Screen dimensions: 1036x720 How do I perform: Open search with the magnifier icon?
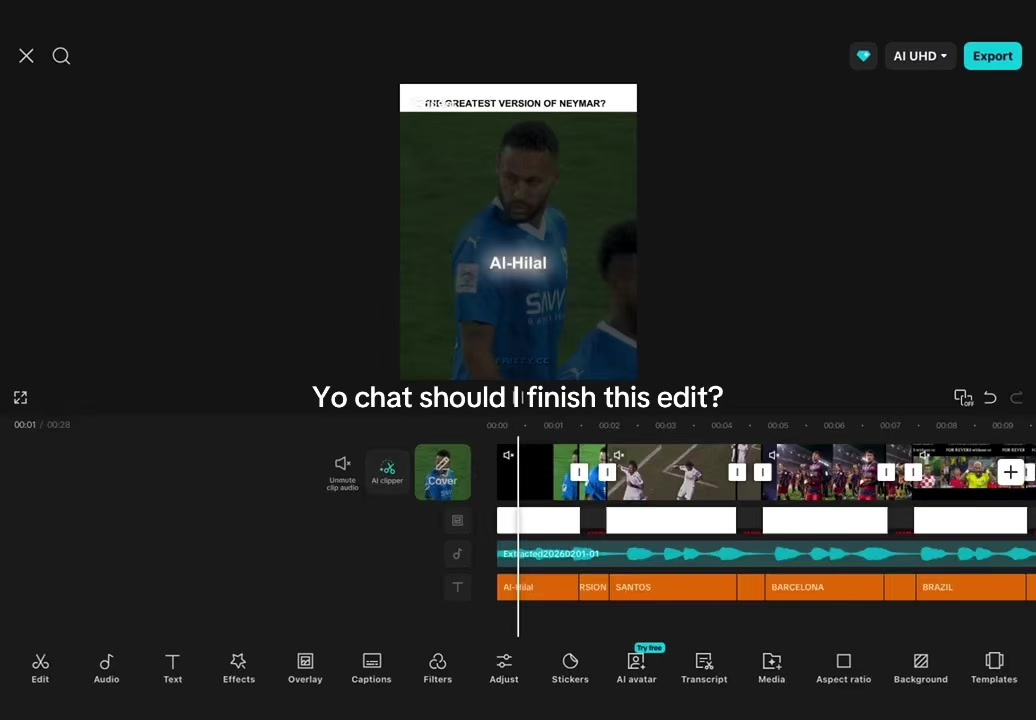[61, 56]
